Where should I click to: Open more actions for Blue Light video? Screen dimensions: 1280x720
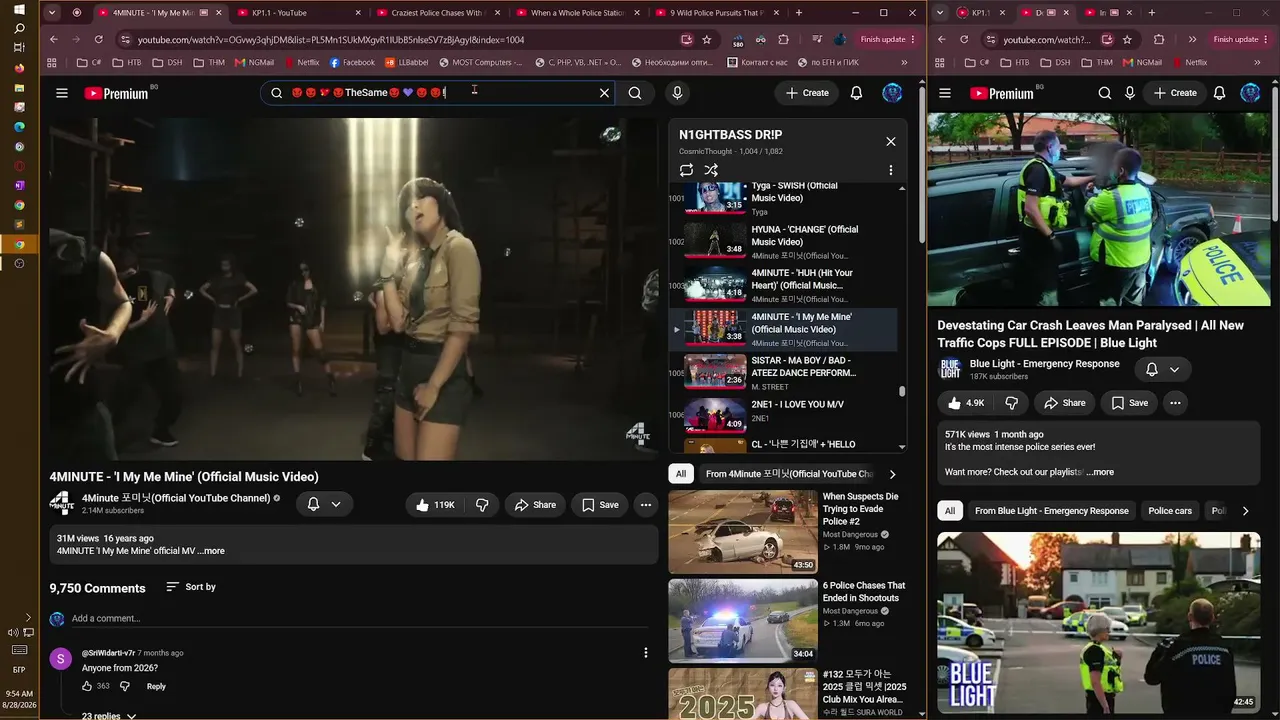(x=1175, y=403)
